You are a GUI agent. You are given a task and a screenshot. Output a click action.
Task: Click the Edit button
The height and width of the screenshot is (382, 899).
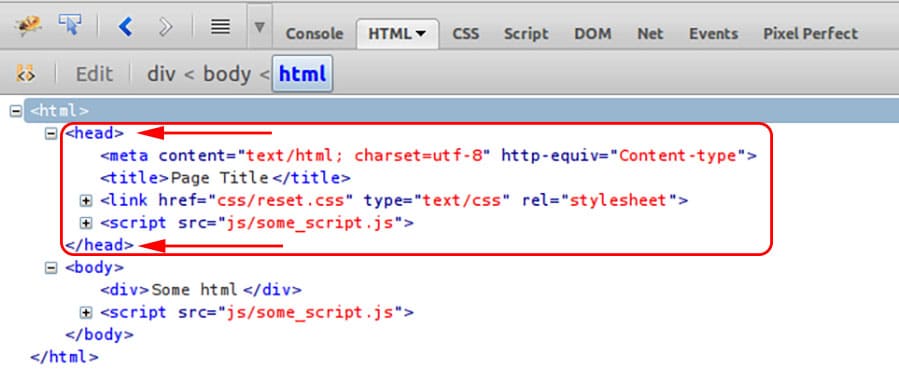coord(94,74)
